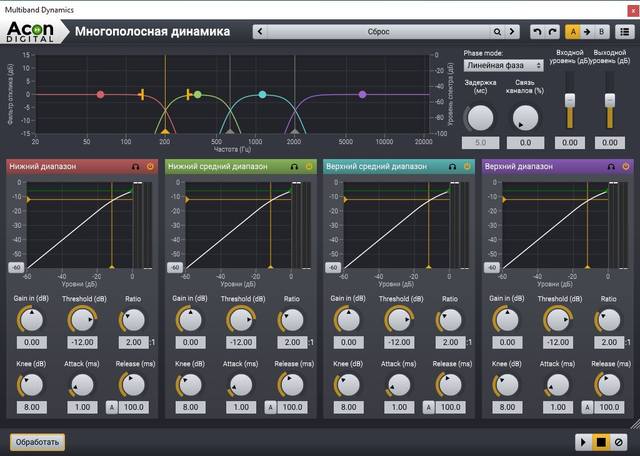Click Gain in knob in Верхний средний диапазон
This screenshot has width=640, height=456.
point(348,320)
